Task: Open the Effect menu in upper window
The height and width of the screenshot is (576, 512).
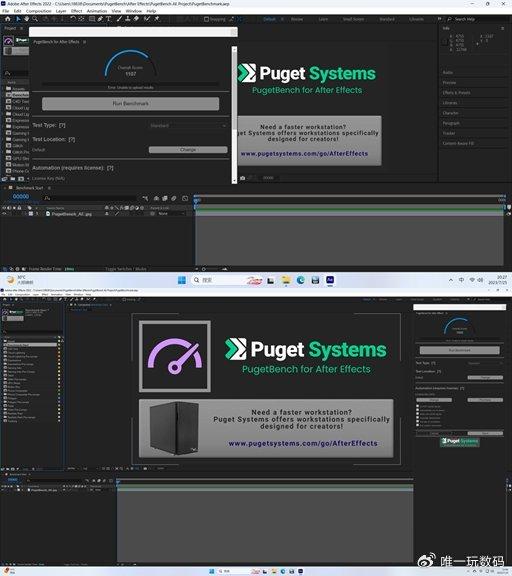Action: 76,11
